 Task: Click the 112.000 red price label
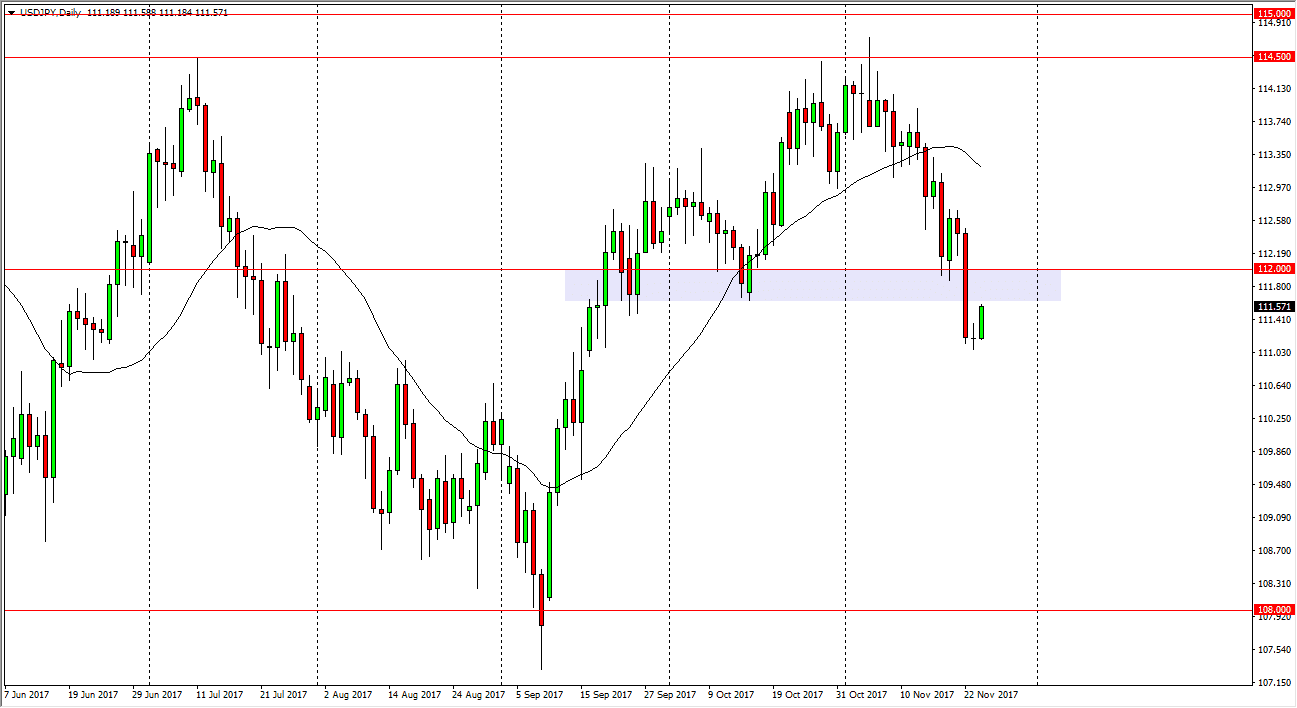point(1273,269)
